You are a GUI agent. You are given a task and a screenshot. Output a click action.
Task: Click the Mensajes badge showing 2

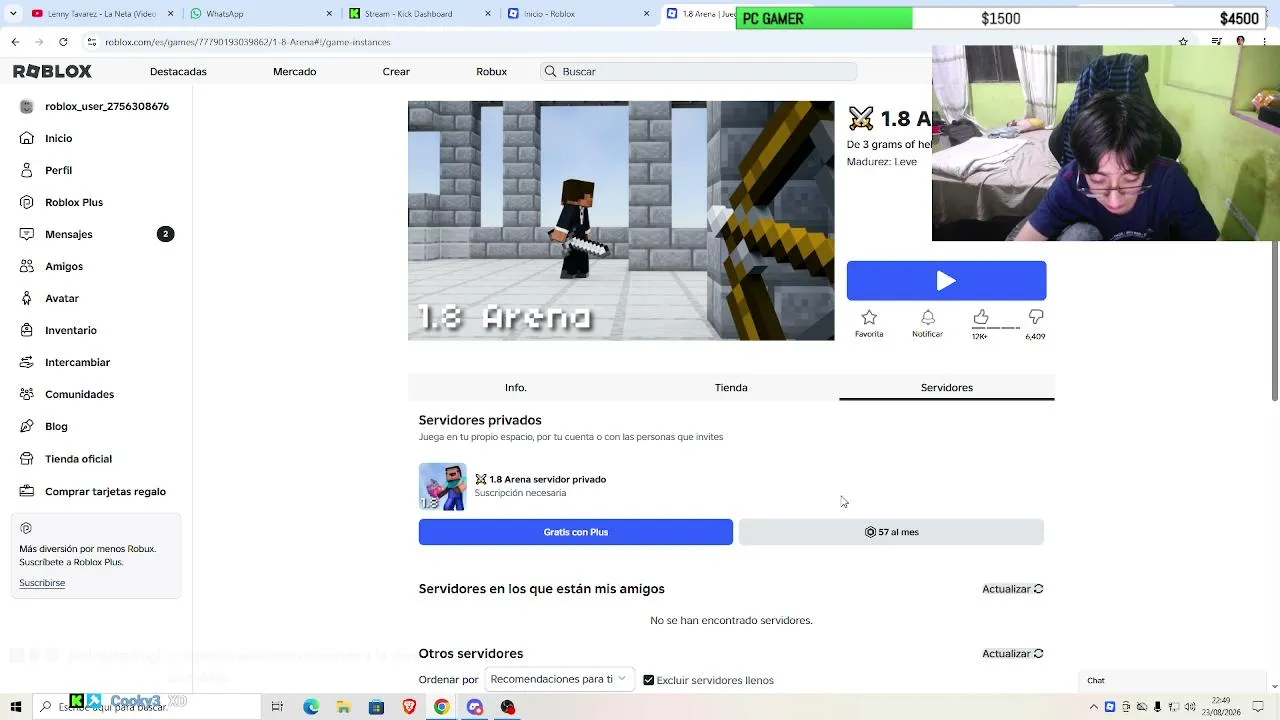166,234
